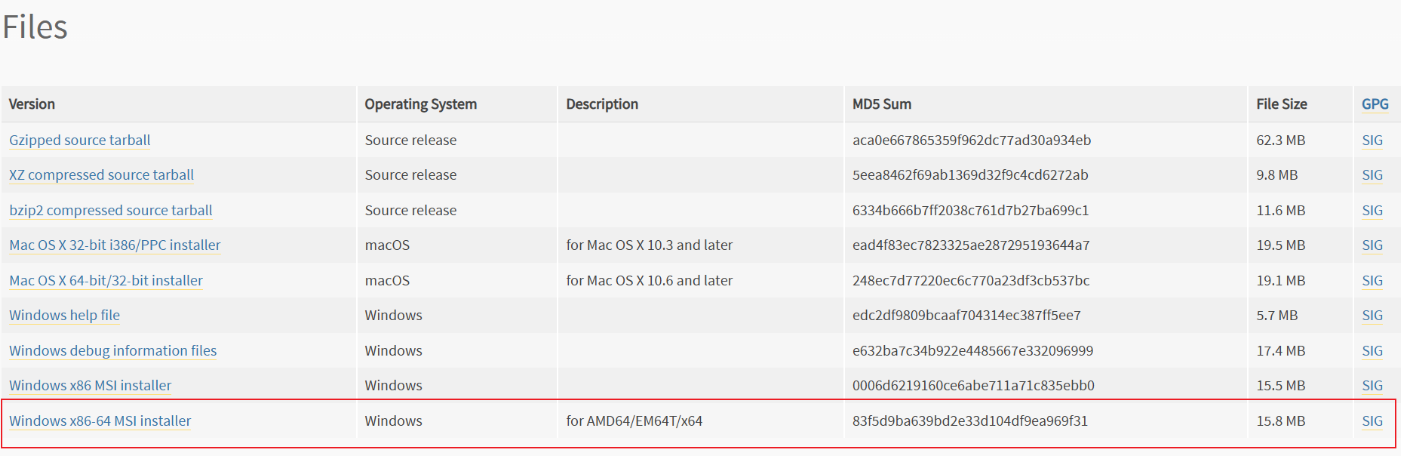Open SIG link for Gzipped source tarball
1401x456 pixels.
pos(1372,140)
